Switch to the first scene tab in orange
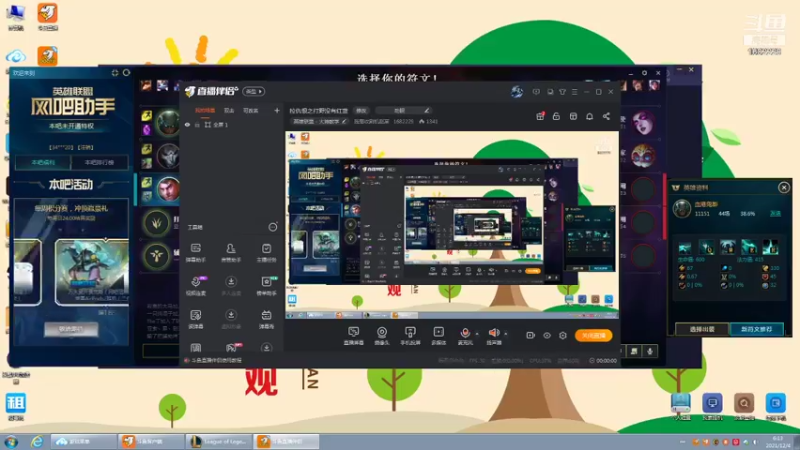 point(205,110)
